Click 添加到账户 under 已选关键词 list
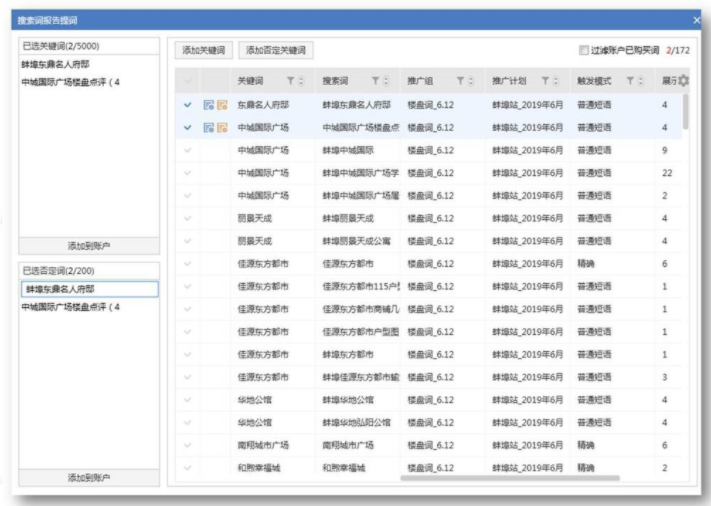711x506 pixels. [89, 246]
